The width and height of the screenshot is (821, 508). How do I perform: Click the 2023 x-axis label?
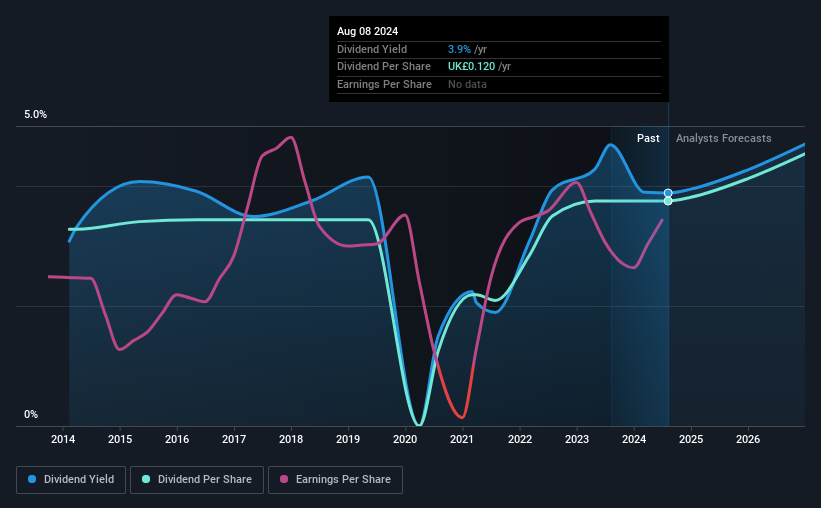coord(577,439)
